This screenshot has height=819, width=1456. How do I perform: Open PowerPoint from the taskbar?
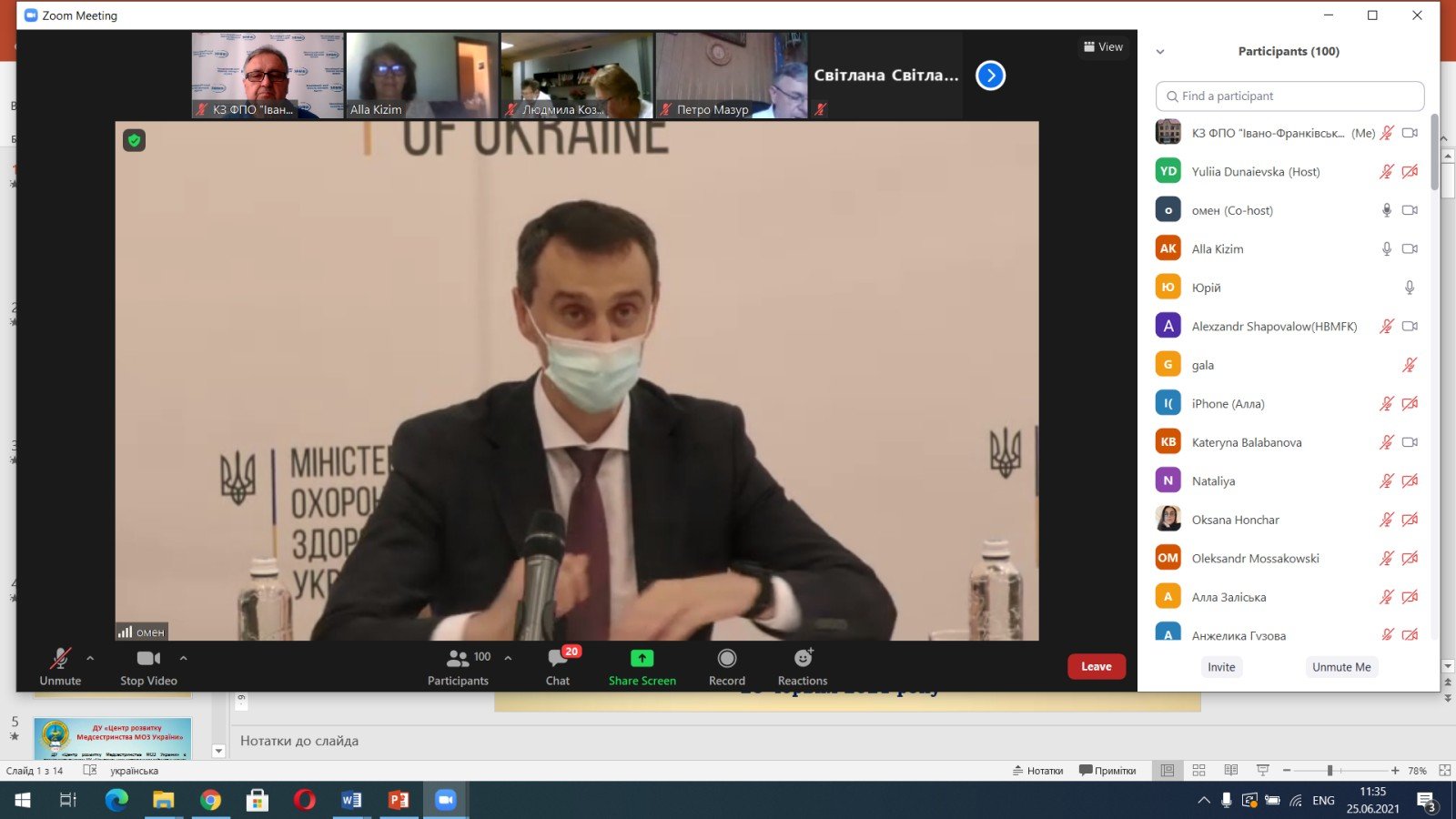click(399, 800)
